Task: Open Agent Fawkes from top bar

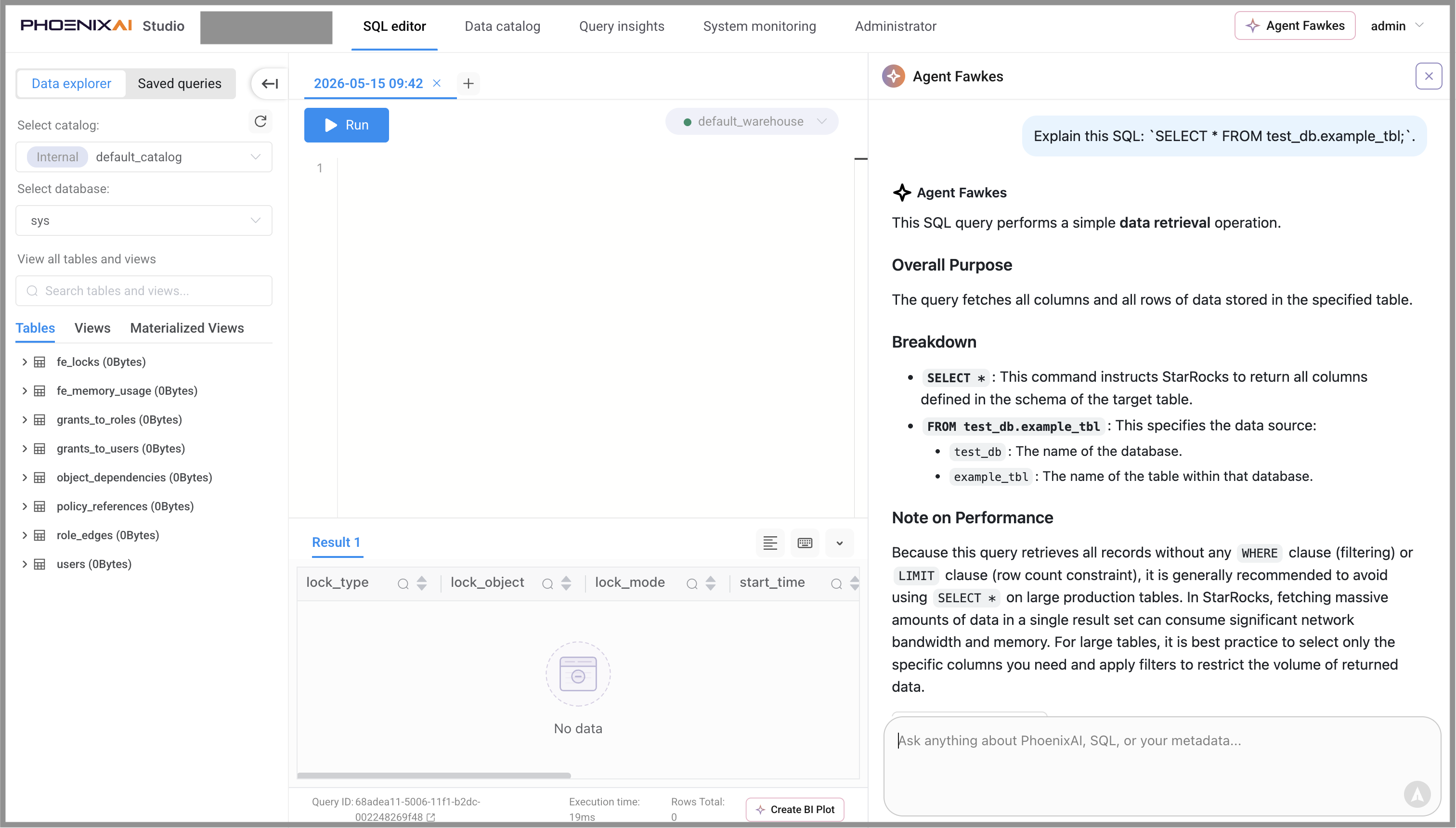Action: [x=1295, y=26]
